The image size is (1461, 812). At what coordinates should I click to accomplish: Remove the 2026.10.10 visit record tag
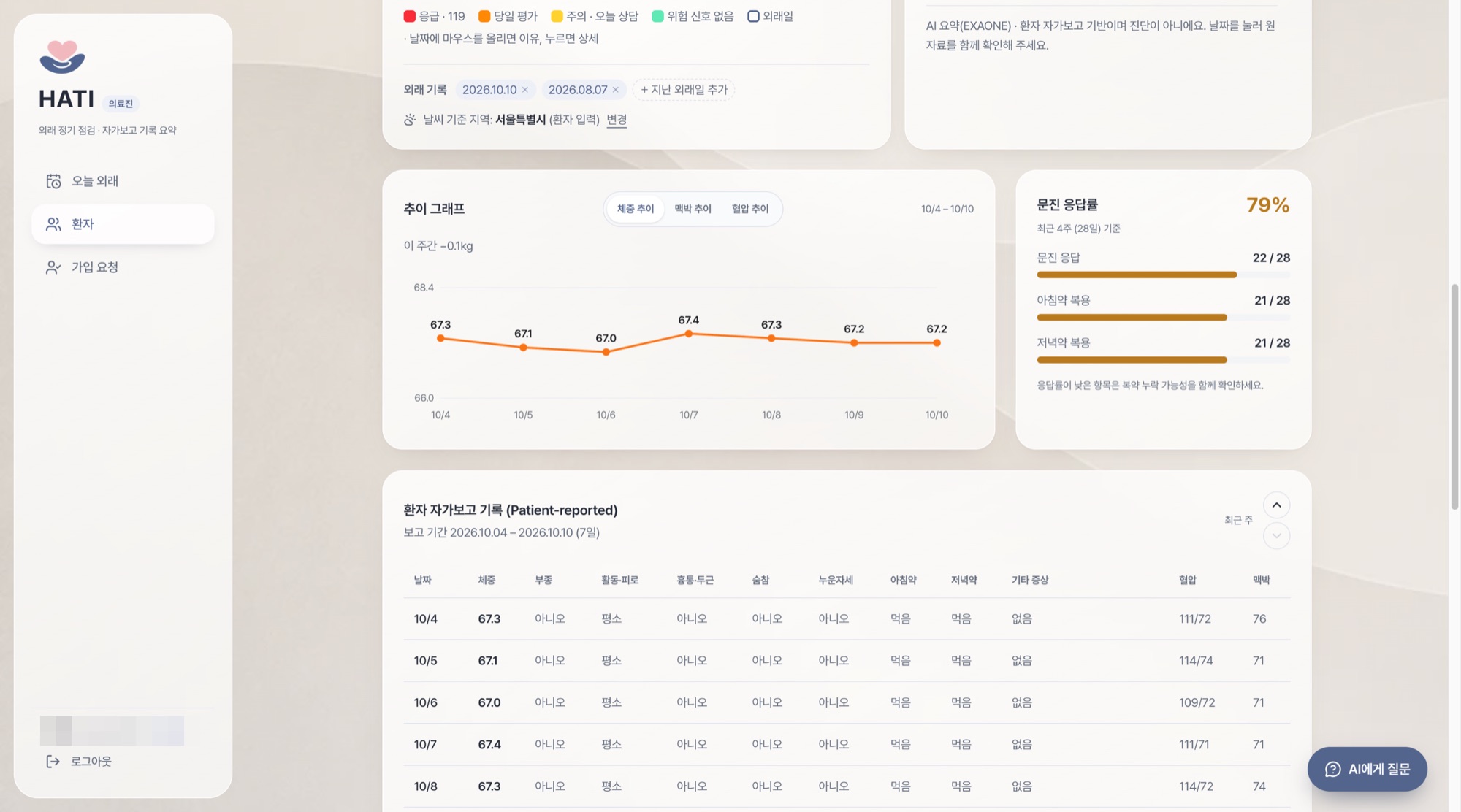(525, 90)
